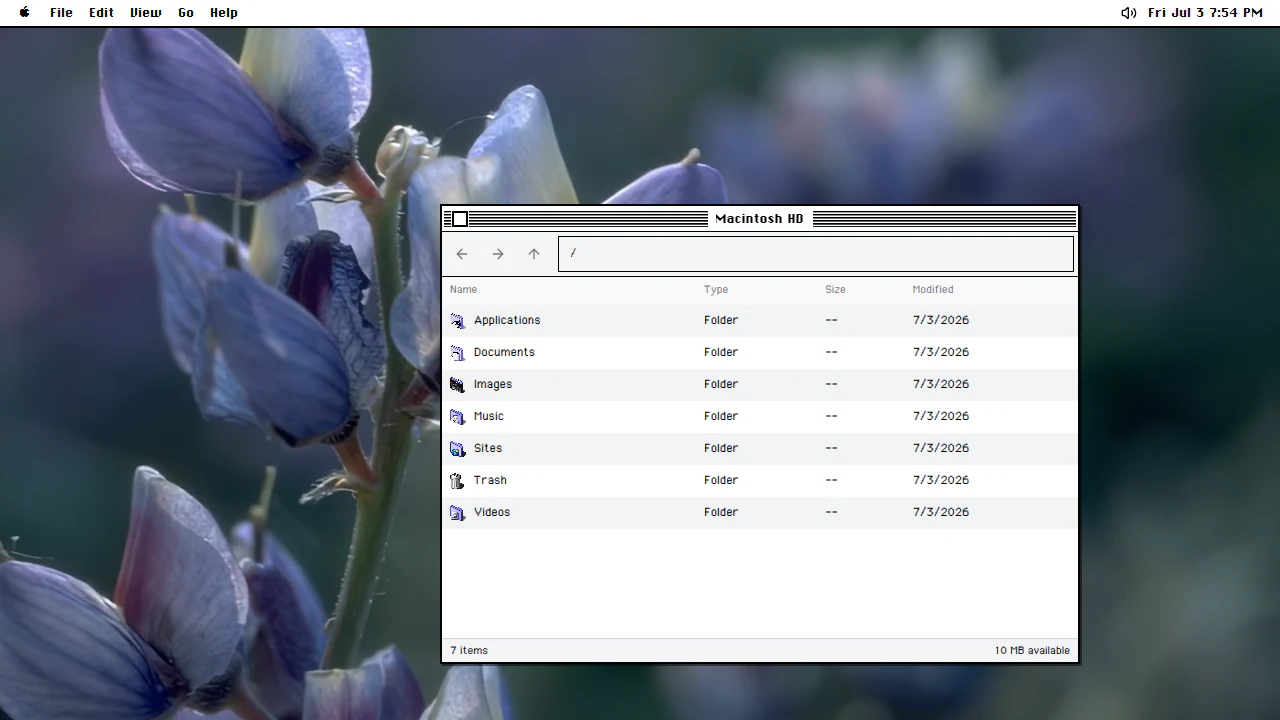Viewport: 1280px width, 720px height.
Task: Sort by the Type column header
Action: point(716,290)
